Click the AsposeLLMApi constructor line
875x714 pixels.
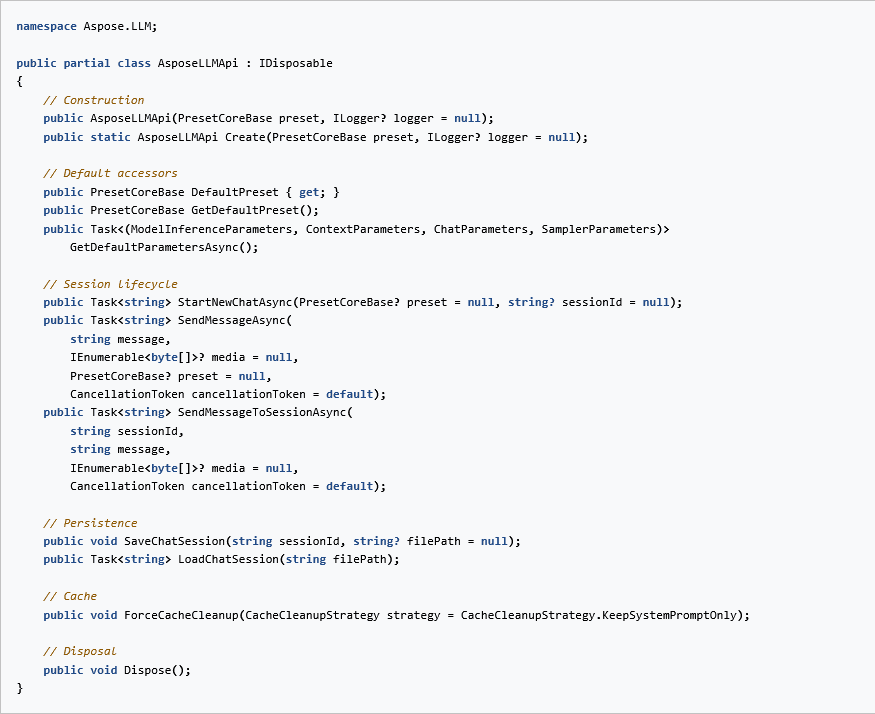[268, 118]
